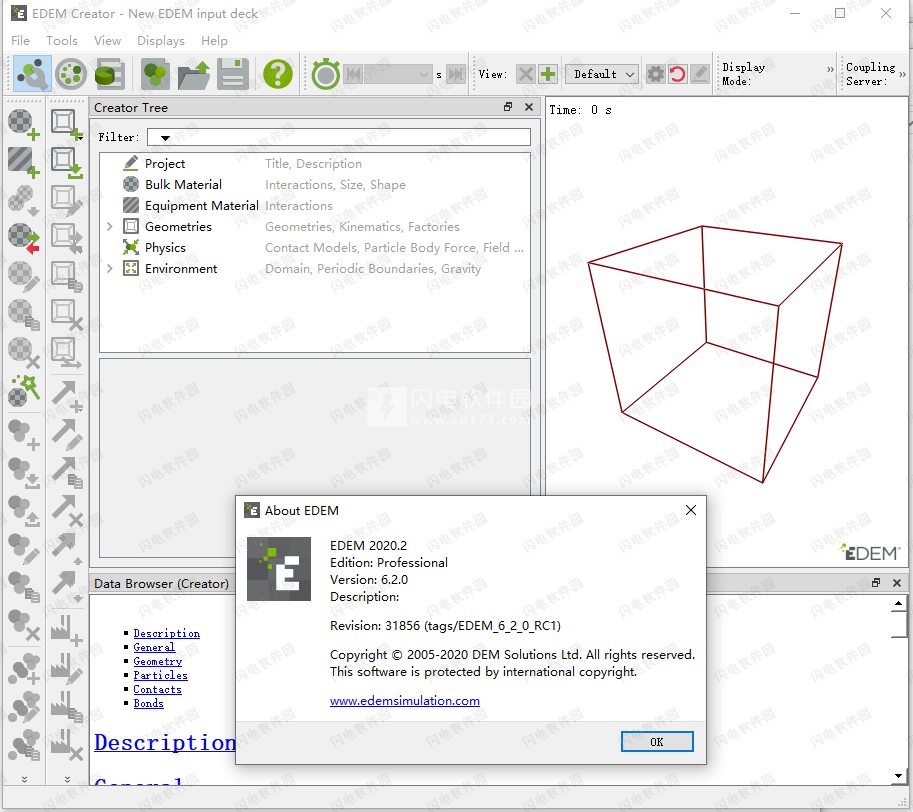Screen dimensions: 913x812
Task: Open the Filter dropdown arrow in Creator Tree
Action: [165, 138]
